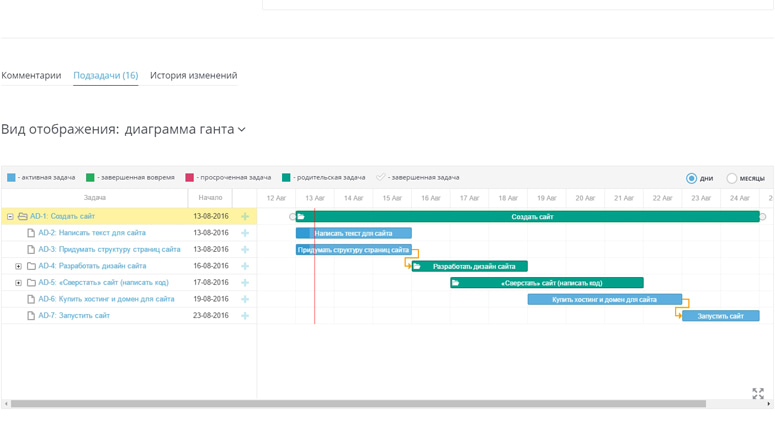Screen dimensions: 775x430
Task: Open task link AD-7: Запустить сайт
Action: point(74,316)
